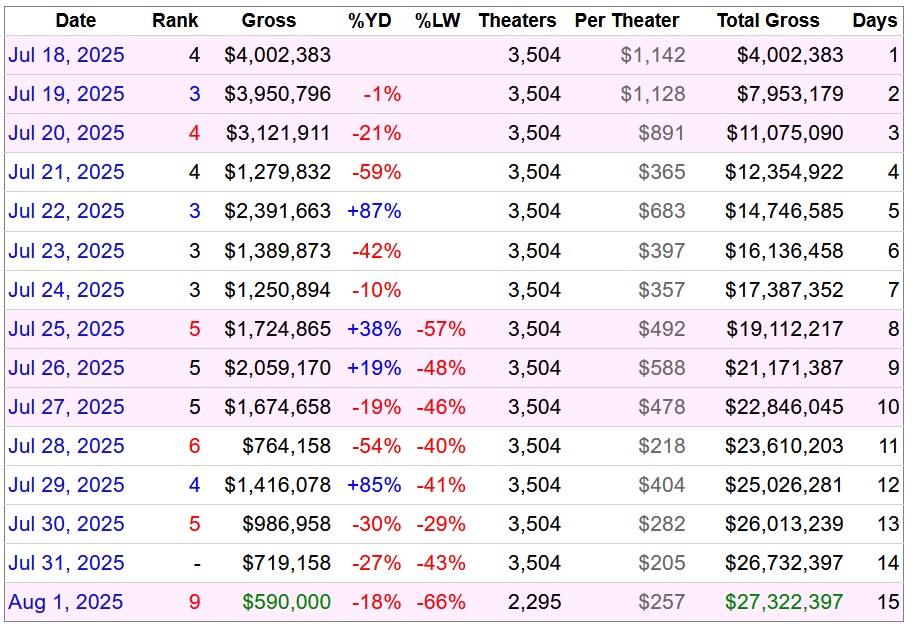Open the Jul 29, 2025 date link
The height and width of the screenshot is (632, 914).
66,486
